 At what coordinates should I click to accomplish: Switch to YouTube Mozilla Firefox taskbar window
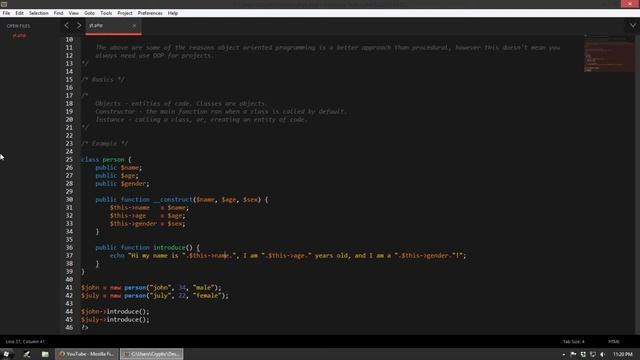87,354
